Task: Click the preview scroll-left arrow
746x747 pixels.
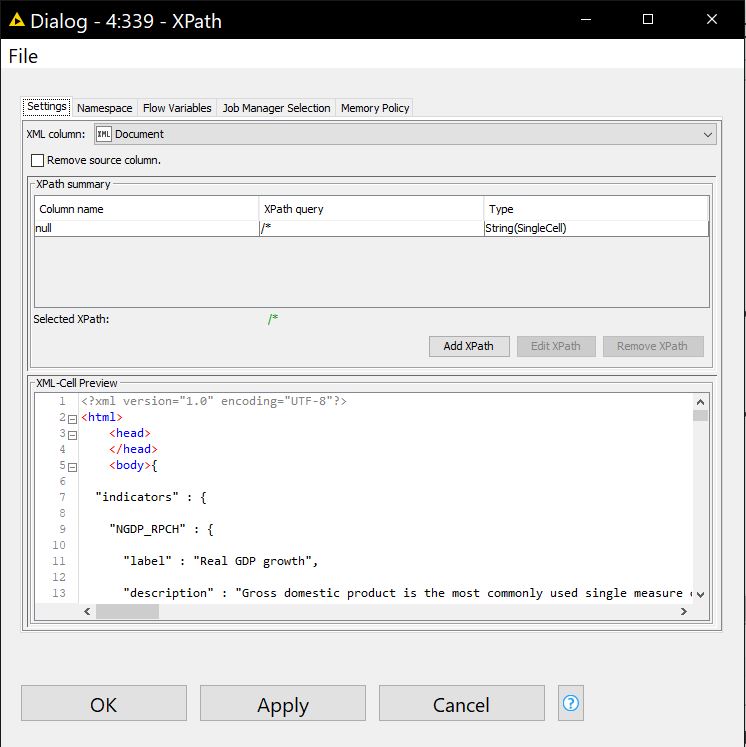Action: pyautogui.click(x=87, y=611)
